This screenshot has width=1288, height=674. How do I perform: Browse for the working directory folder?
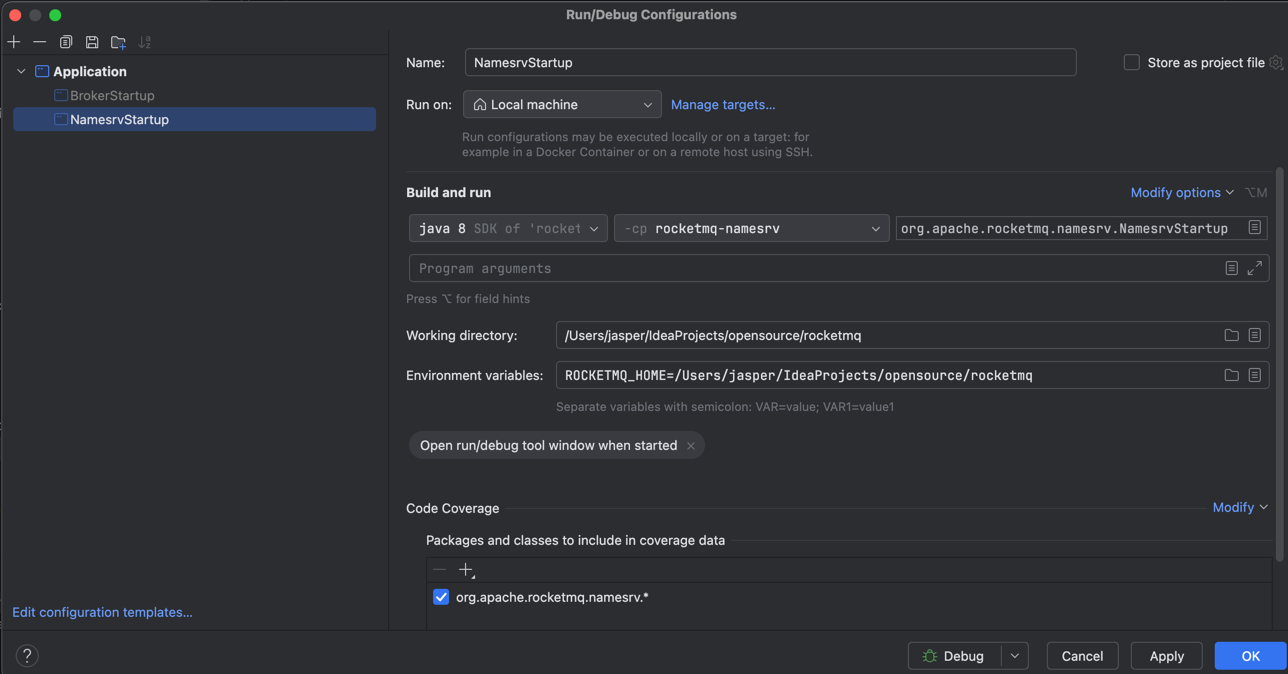click(x=1232, y=335)
